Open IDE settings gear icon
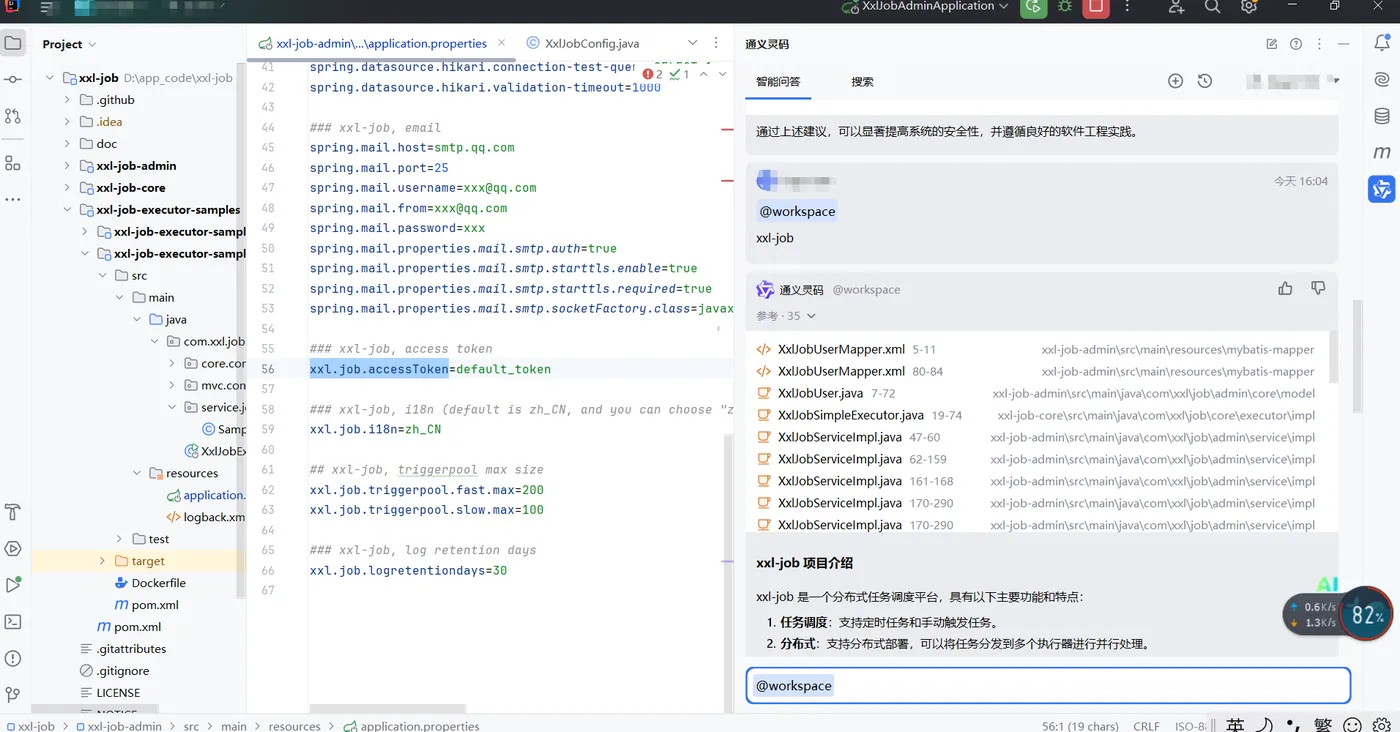The image size is (1400, 732). (1249, 7)
